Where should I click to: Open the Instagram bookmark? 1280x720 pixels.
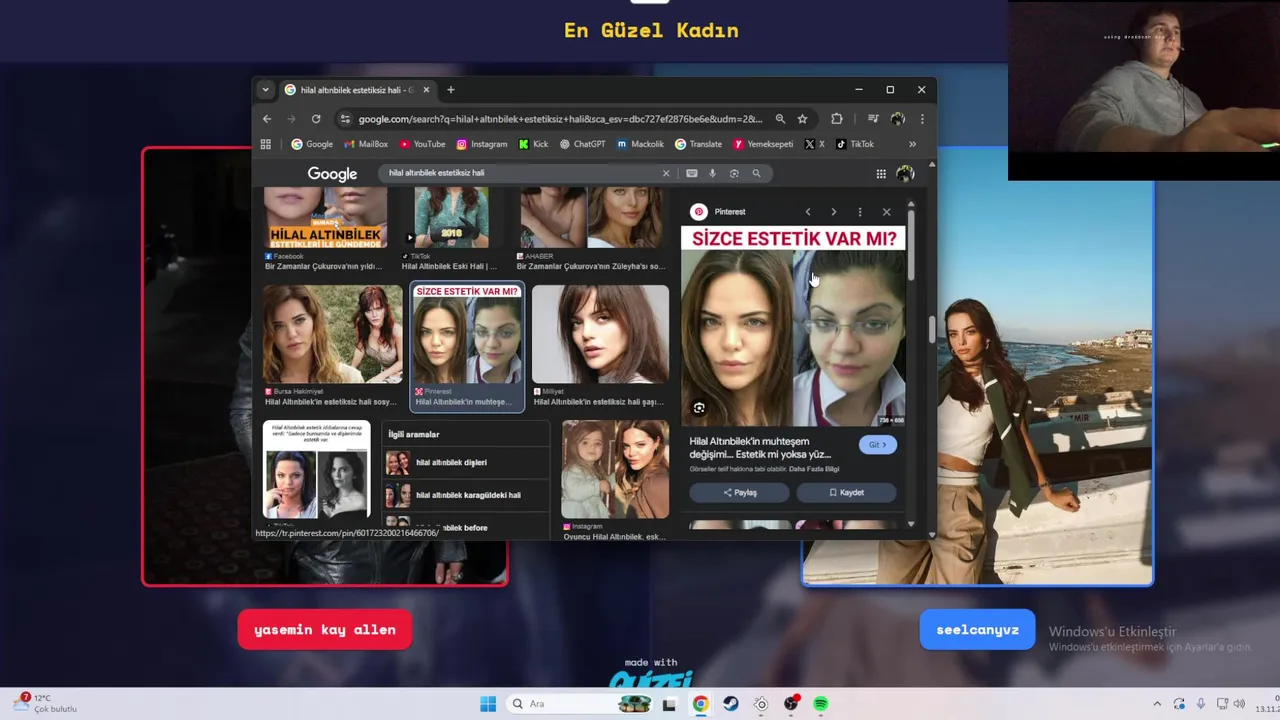point(482,144)
